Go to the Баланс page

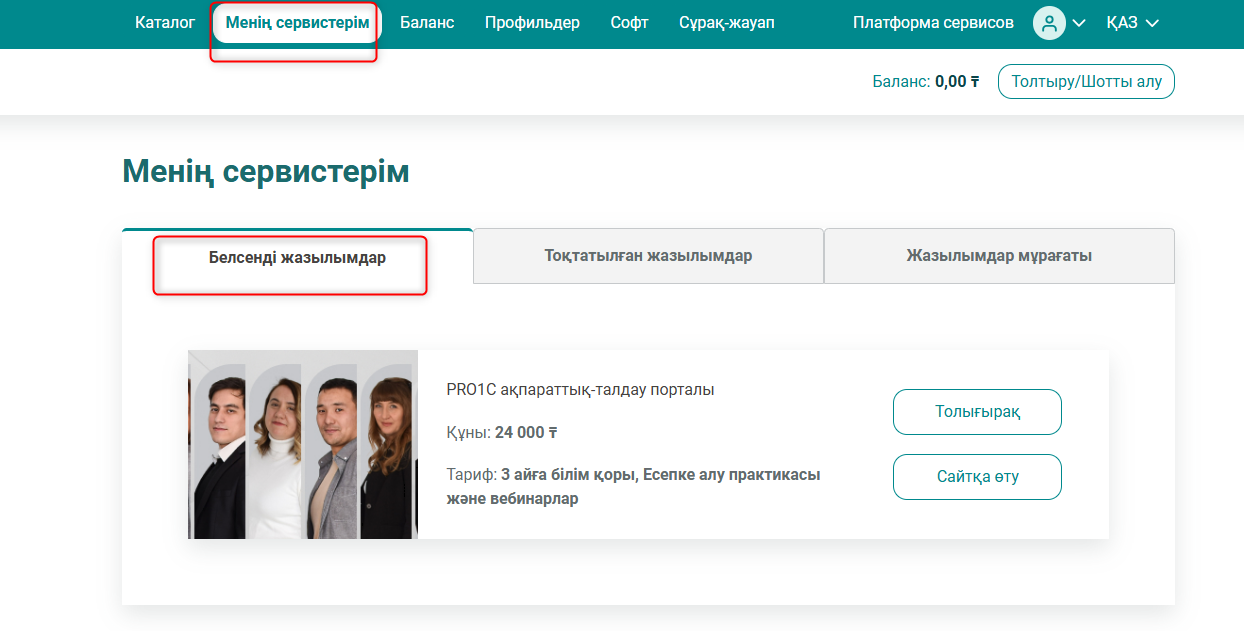[x=427, y=23]
